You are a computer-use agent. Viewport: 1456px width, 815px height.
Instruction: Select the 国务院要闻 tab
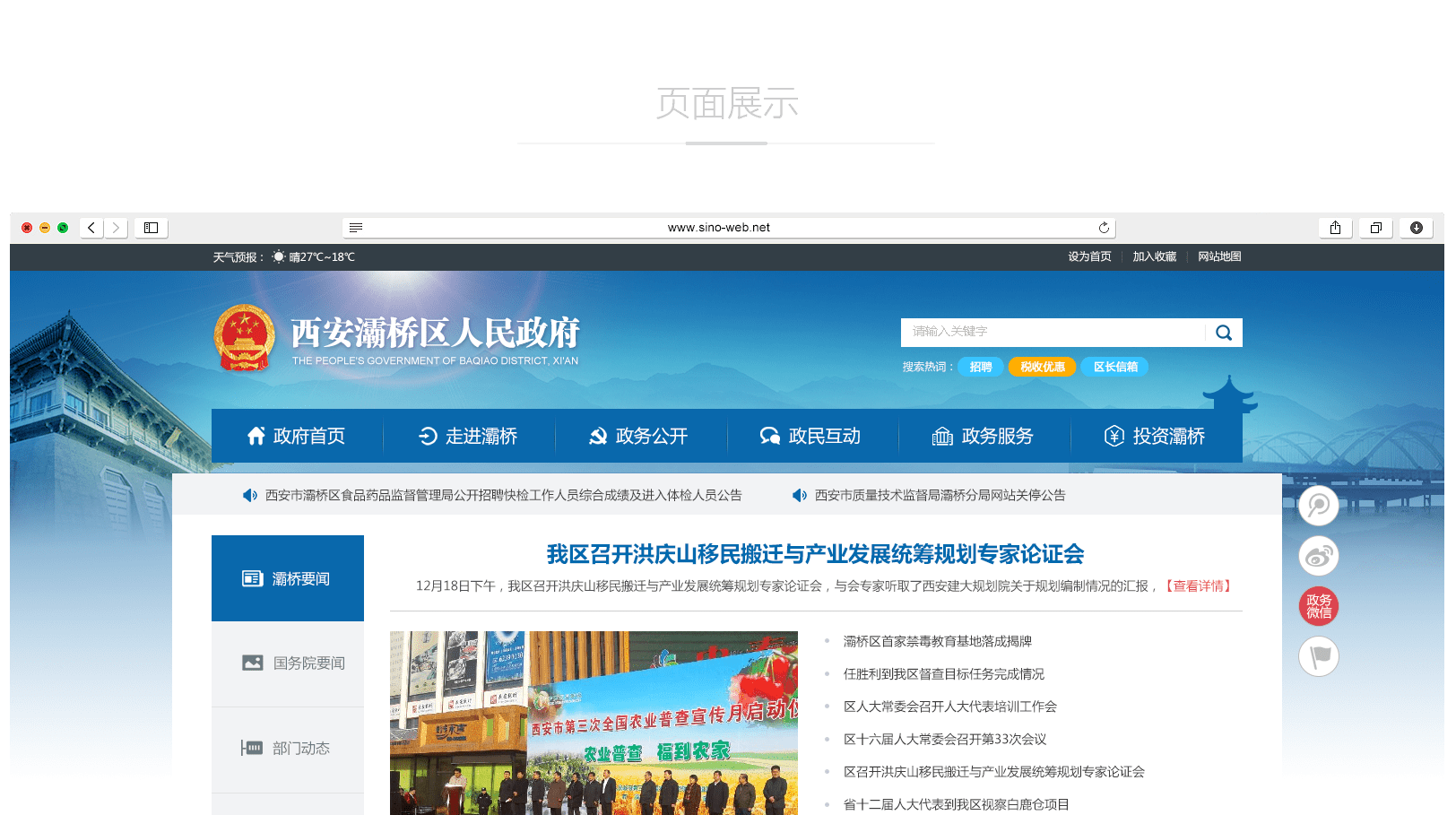click(x=288, y=663)
